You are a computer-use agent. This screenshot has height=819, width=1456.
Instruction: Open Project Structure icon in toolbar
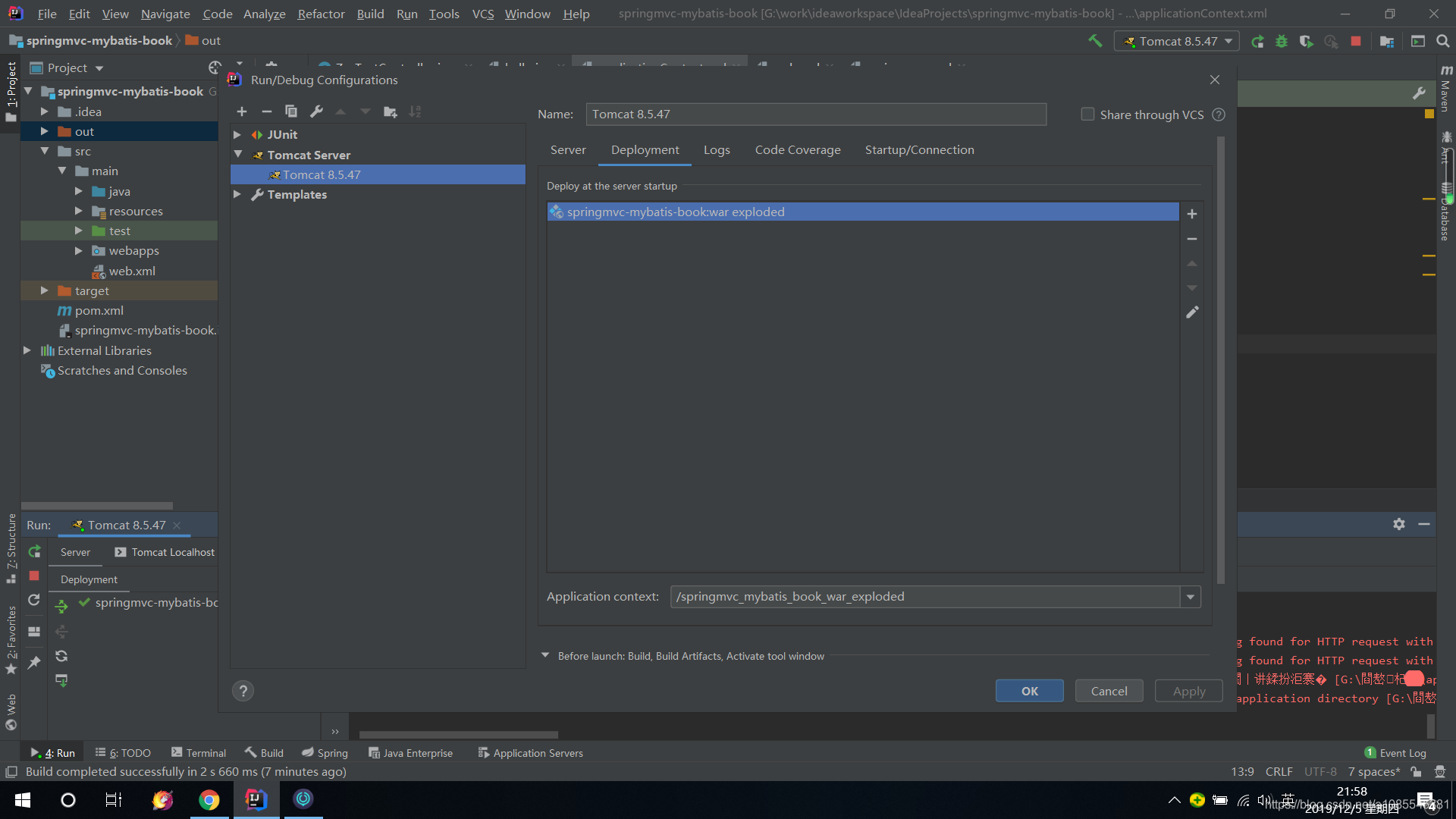(1387, 41)
